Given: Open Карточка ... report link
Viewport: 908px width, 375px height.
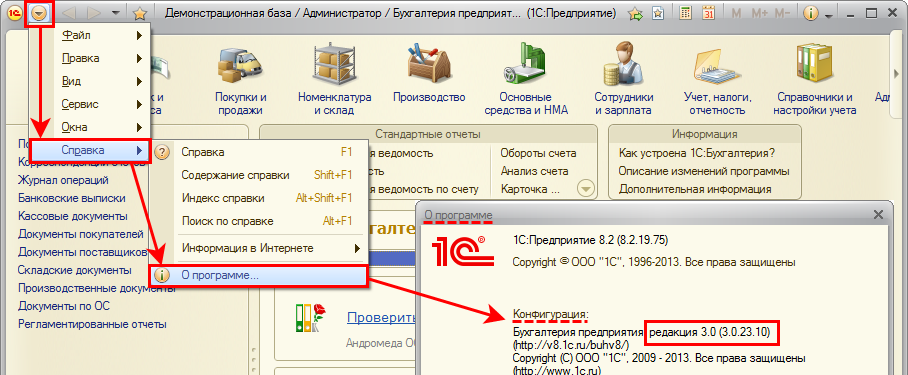Looking at the screenshot, I should pos(530,189).
